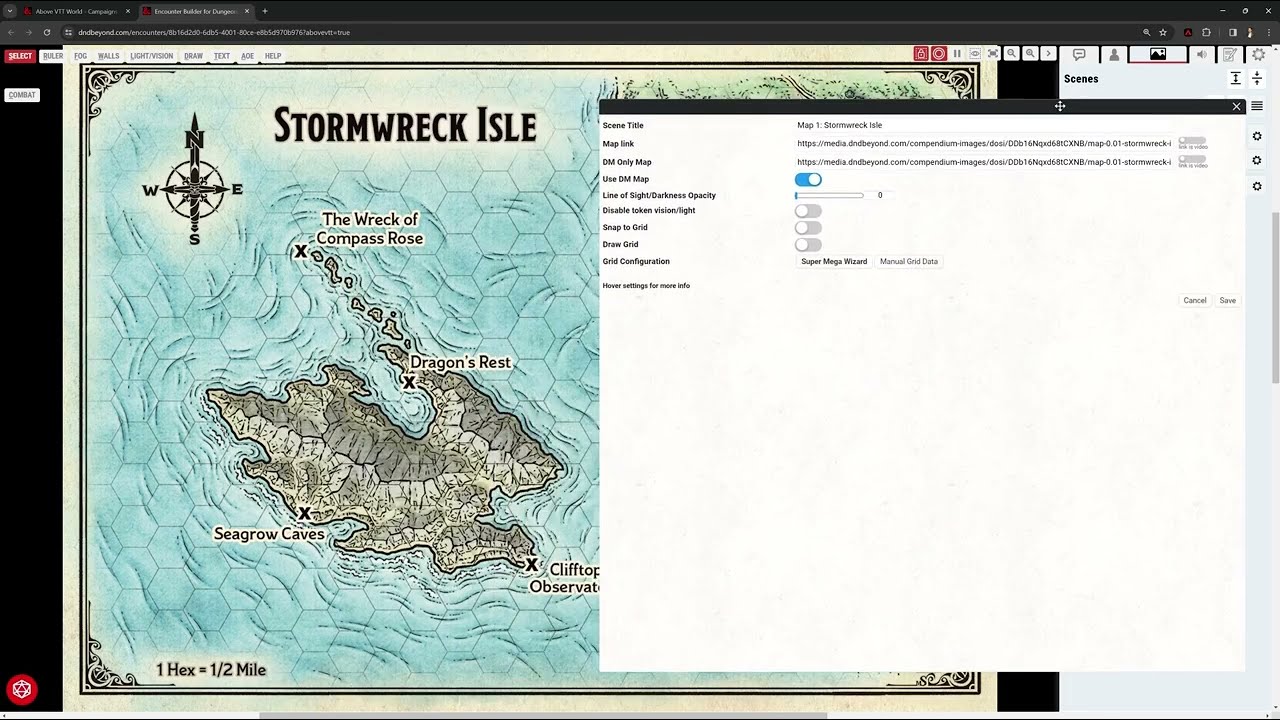Close the scene edit dialog with X
Screen dimensions: 1280x720
point(1236,106)
